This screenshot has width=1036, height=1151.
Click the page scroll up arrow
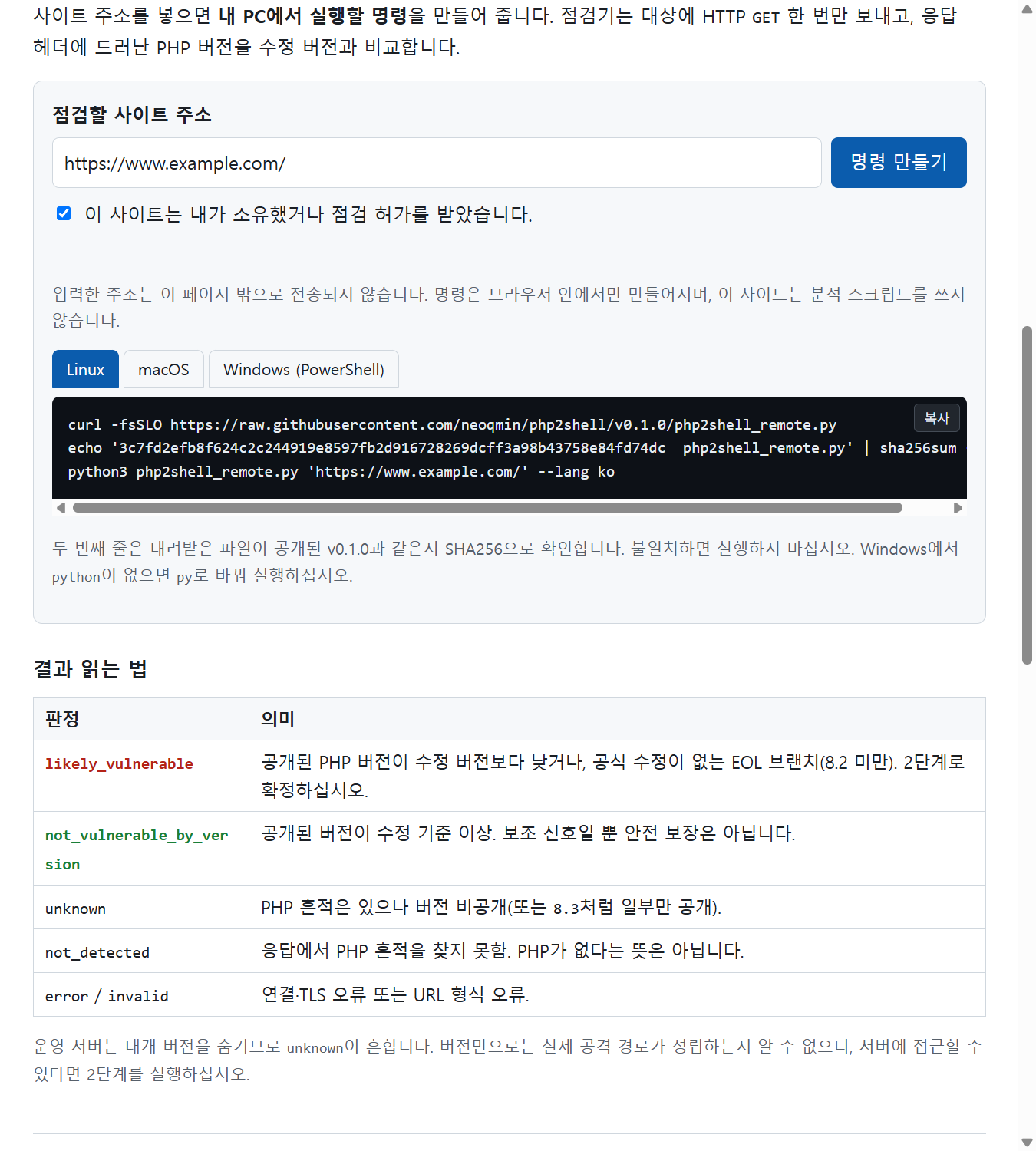tap(1027, 9)
